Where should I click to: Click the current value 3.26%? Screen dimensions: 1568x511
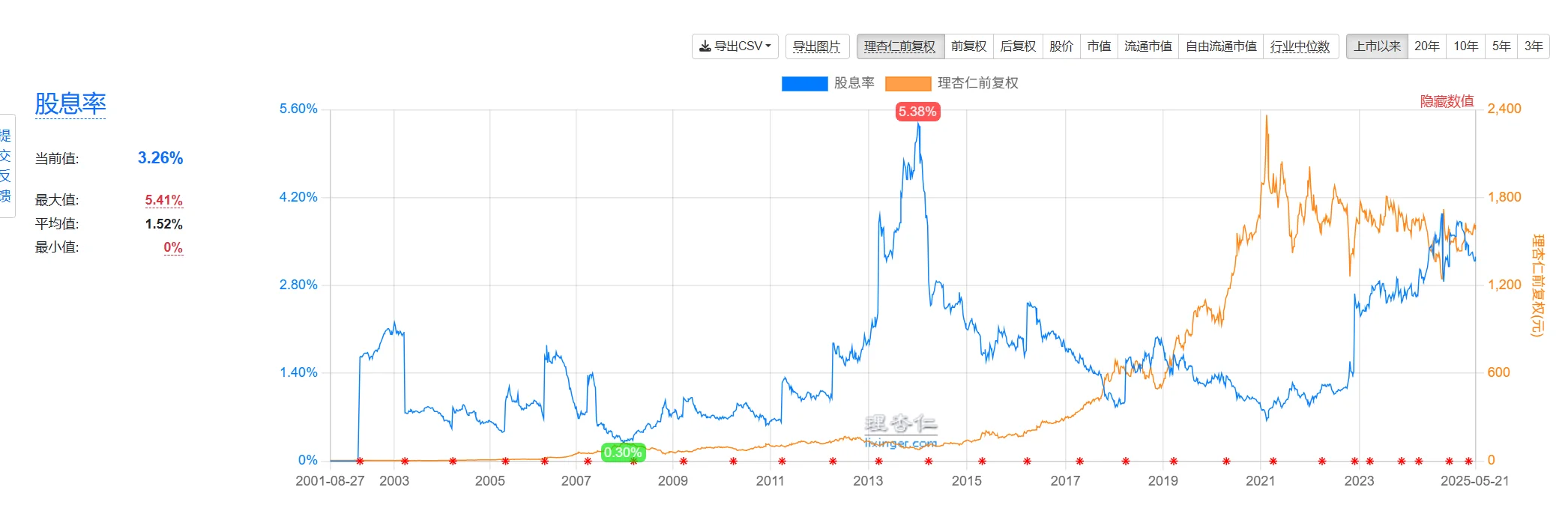[160, 158]
